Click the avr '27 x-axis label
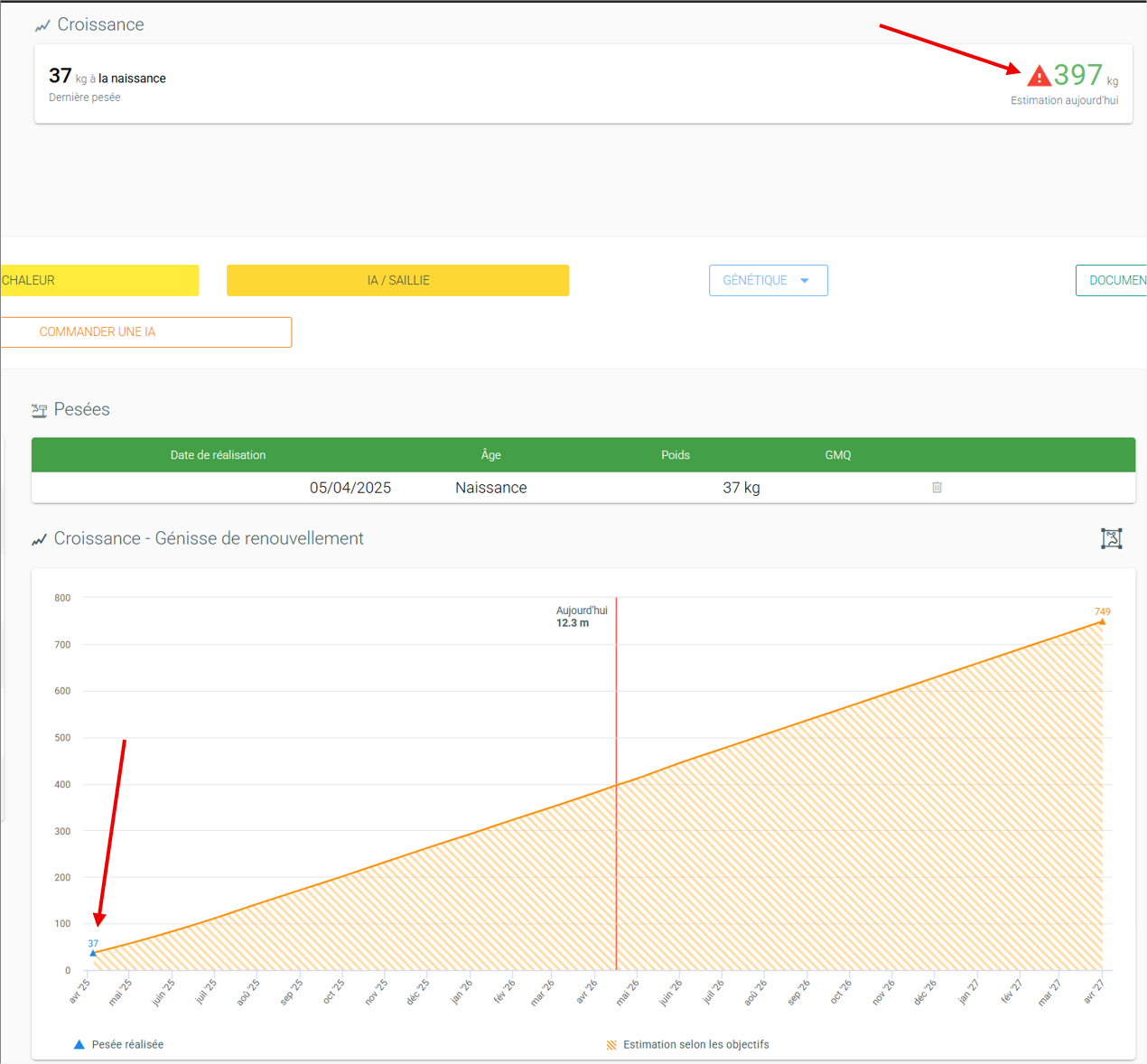The width and height of the screenshot is (1147, 1064). pos(1094,991)
